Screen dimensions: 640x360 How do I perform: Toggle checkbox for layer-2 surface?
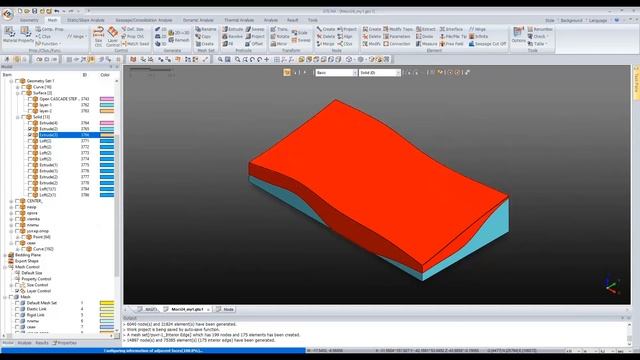[30, 111]
